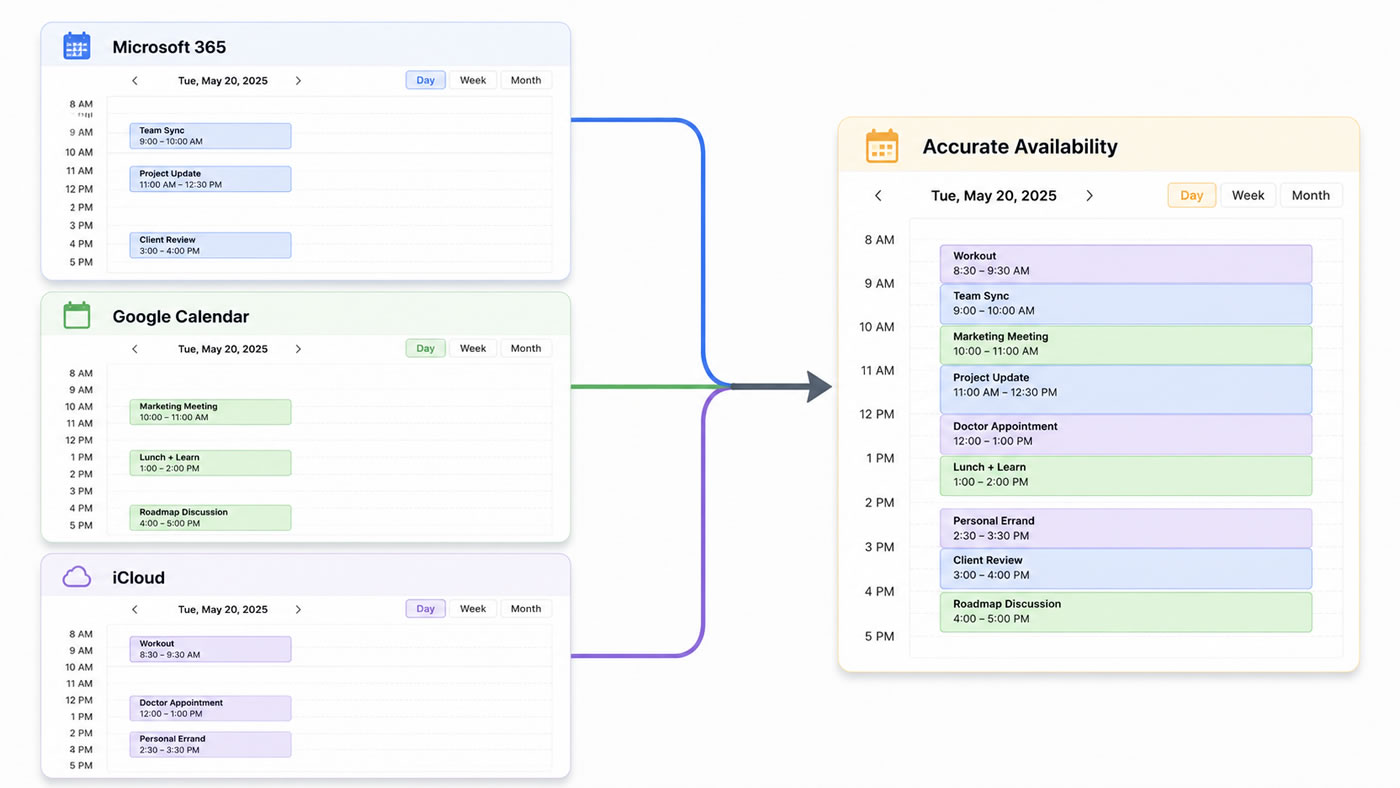Click the date Tue, May 20, 2025 in Microsoft 365
The width and height of the screenshot is (1400, 788).
(223, 81)
